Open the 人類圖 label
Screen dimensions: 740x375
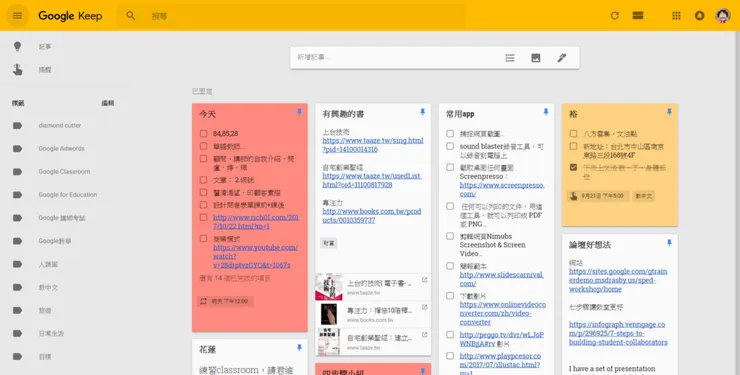coord(48,264)
